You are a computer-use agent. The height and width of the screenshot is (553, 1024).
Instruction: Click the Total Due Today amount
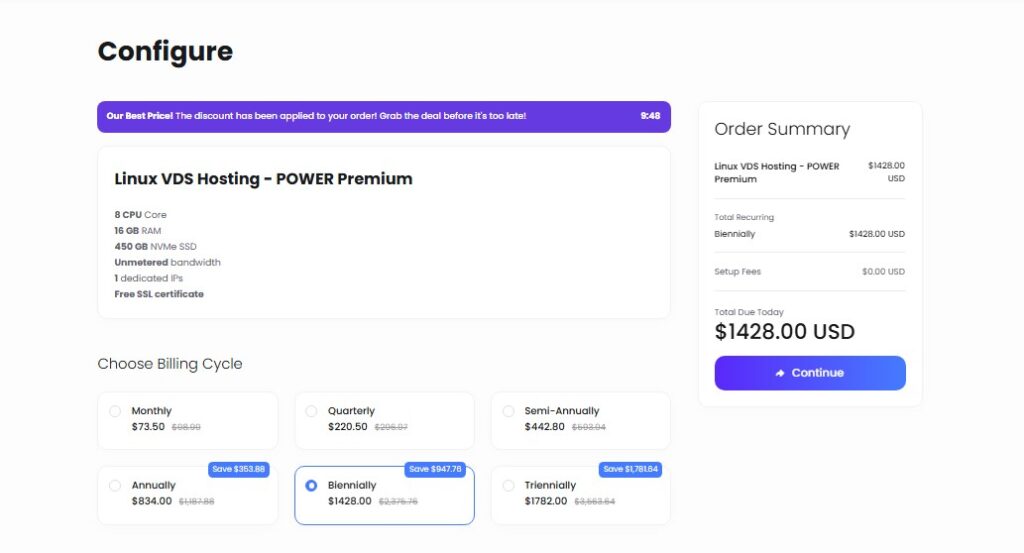784,332
